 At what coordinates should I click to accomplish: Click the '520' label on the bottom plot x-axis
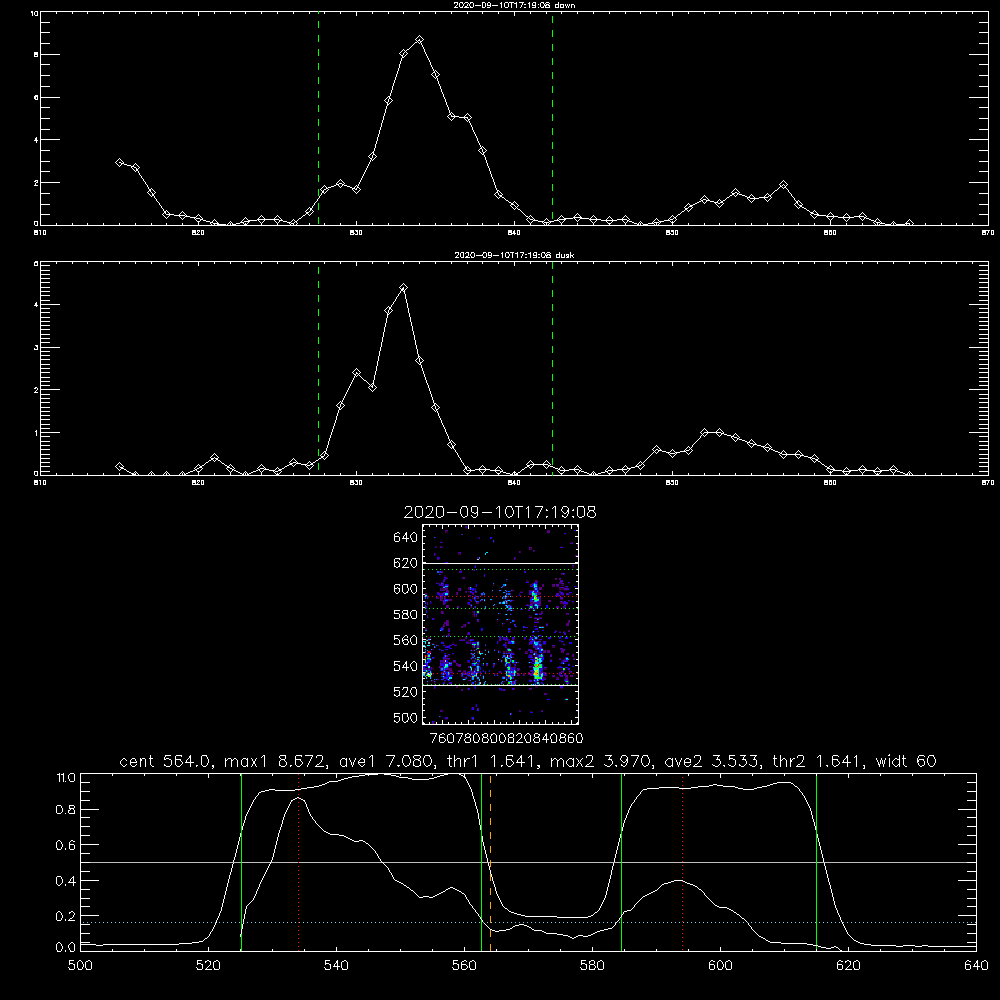pos(208,965)
